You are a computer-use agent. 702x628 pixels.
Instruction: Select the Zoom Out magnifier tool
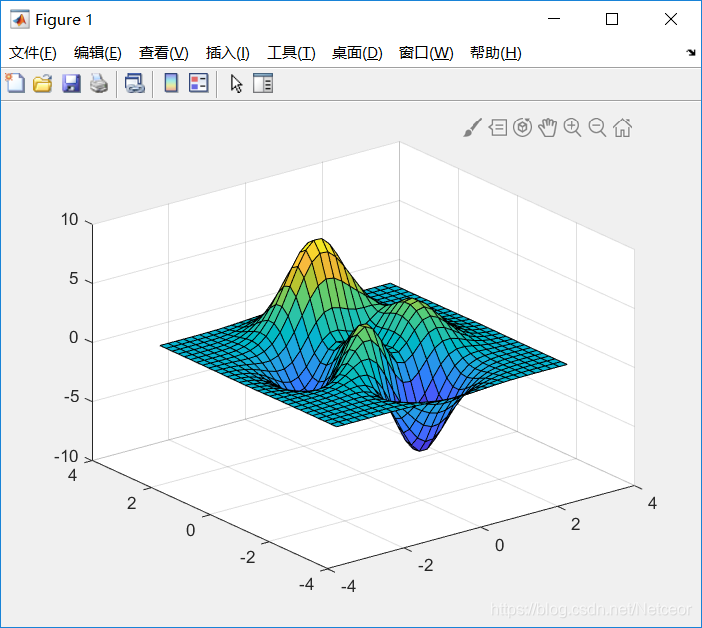pos(597,128)
